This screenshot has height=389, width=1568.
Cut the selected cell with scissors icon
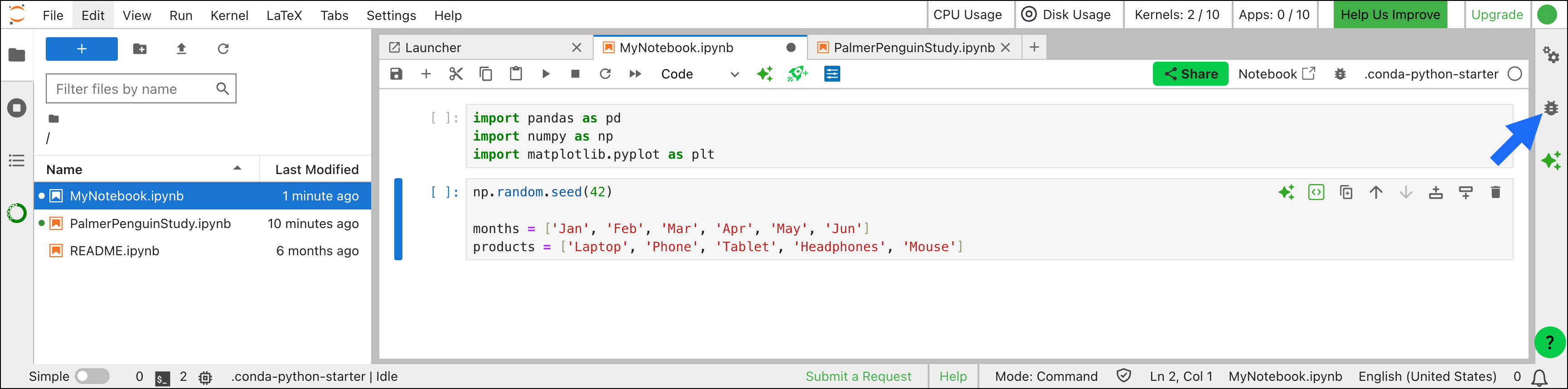click(x=456, y=73)
